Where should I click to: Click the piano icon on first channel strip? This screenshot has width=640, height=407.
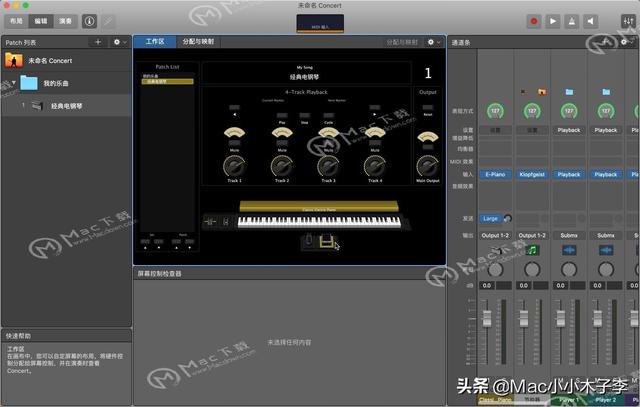(496, 250)
